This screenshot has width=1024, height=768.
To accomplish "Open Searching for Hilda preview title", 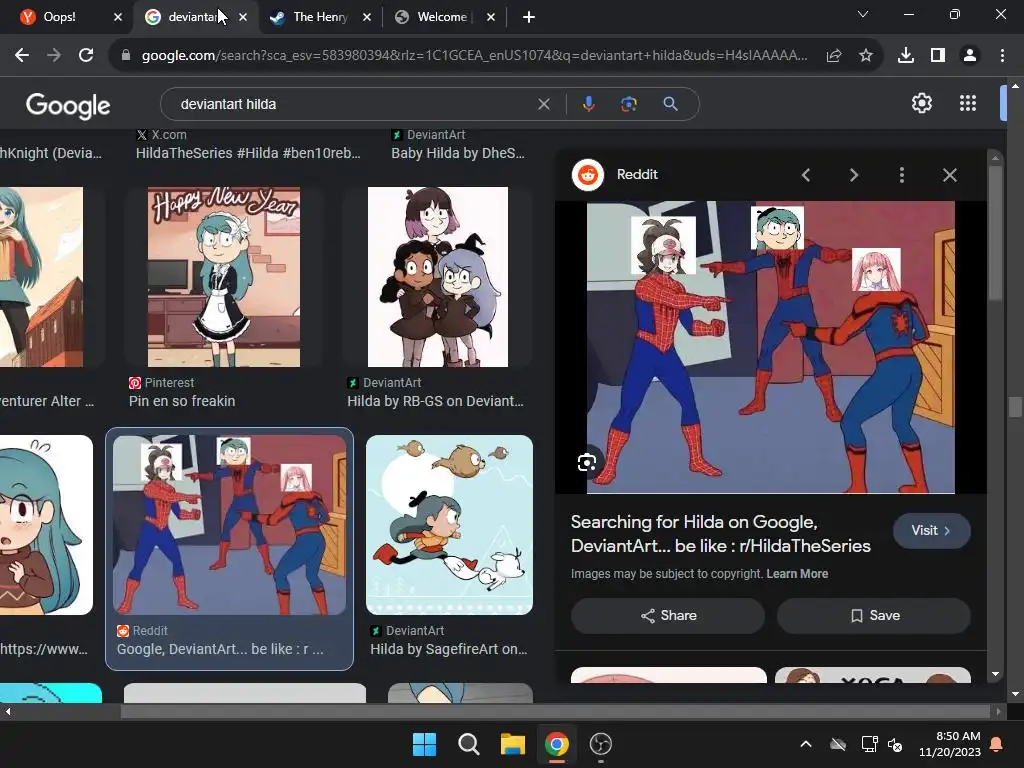I will (720, 534).
